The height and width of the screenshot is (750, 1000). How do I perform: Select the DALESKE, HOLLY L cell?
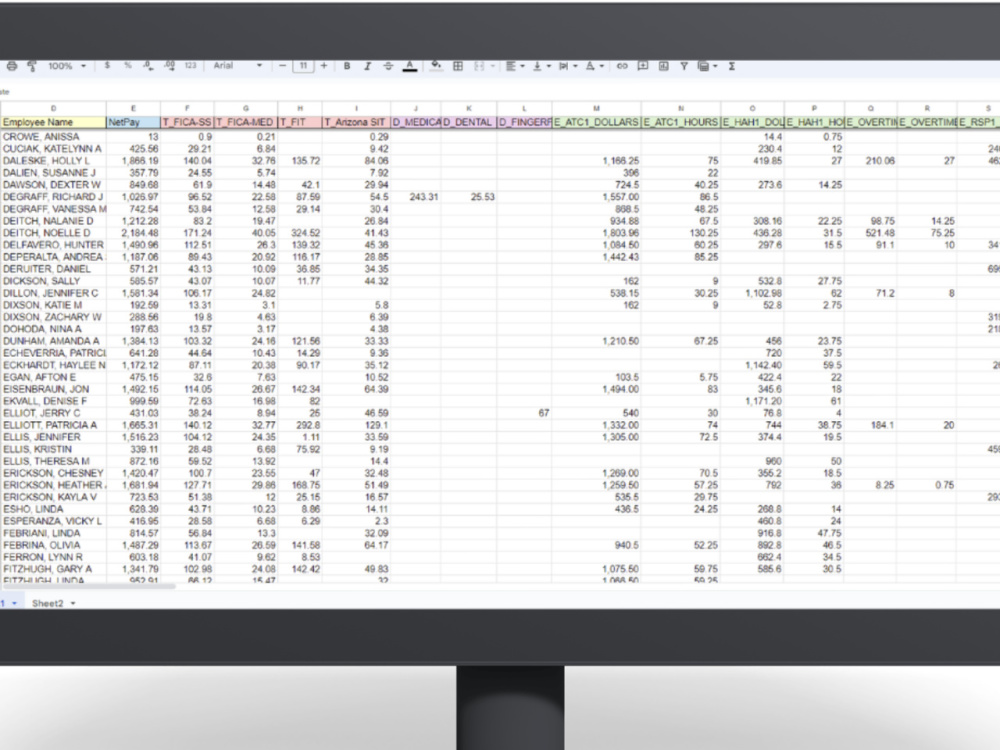(x=53, y=161)
